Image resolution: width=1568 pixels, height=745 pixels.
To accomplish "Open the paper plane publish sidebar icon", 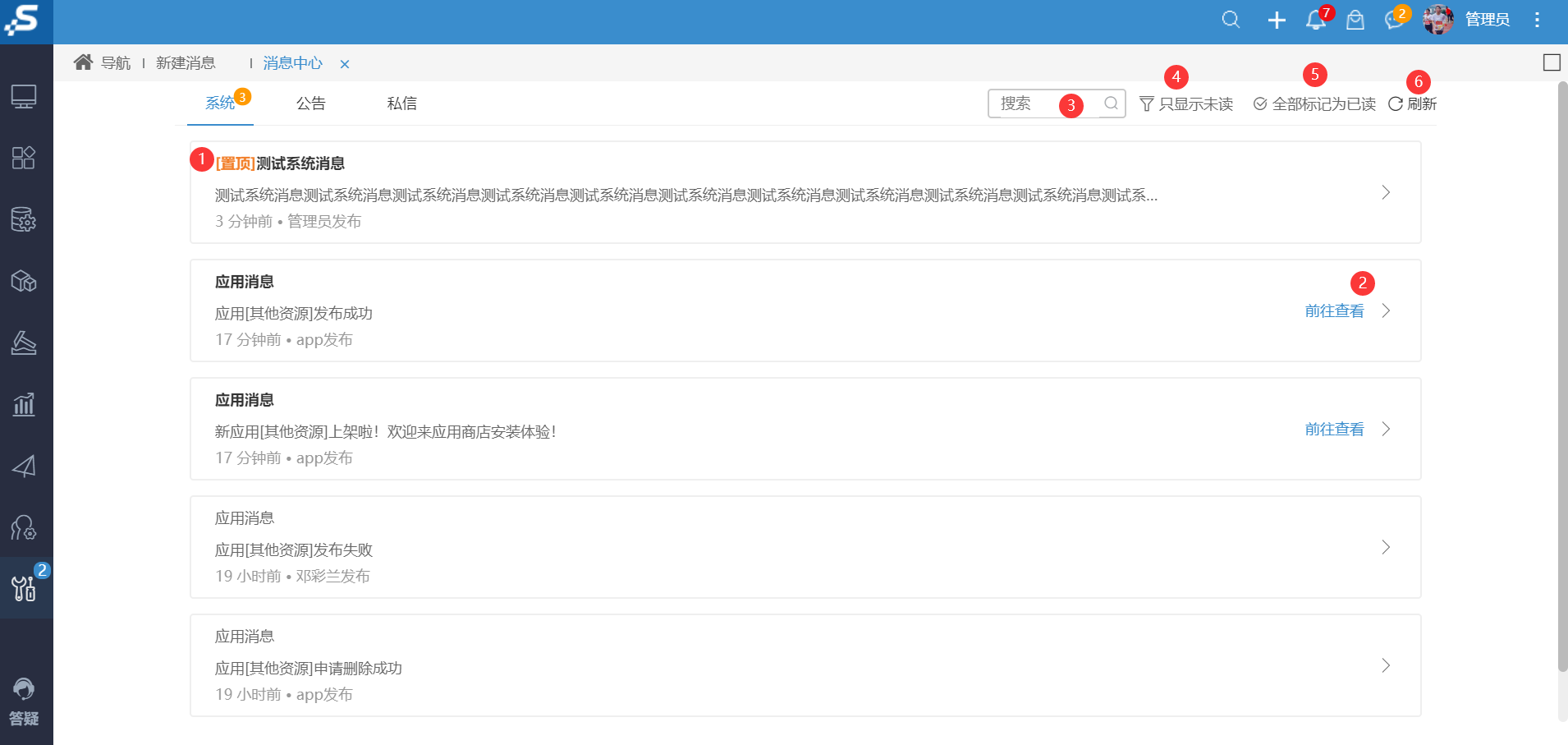I will tap(24, 466).
